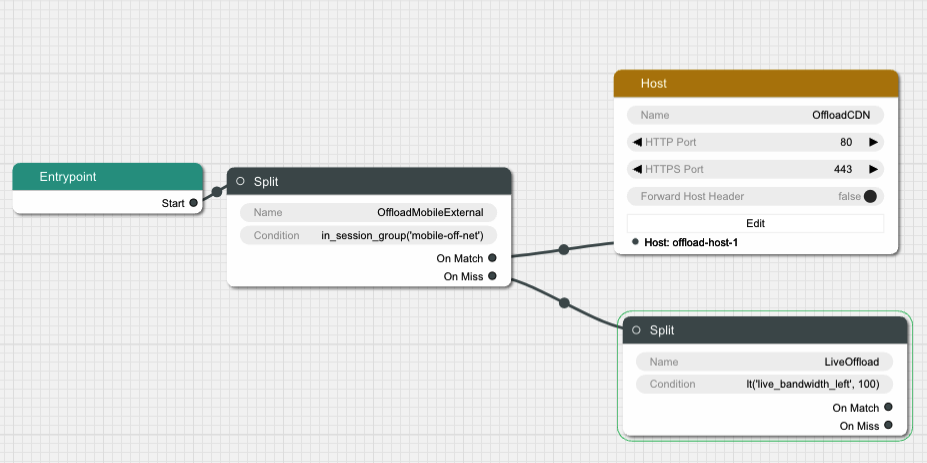This screenshot has width=927, height=463.
Task: Click On Match port of OffloadMobileExternal
Action: pos(492,258)
